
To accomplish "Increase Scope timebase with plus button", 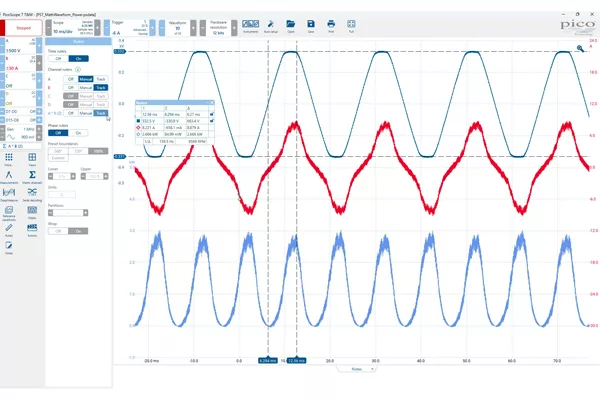I will pos(98,28).
